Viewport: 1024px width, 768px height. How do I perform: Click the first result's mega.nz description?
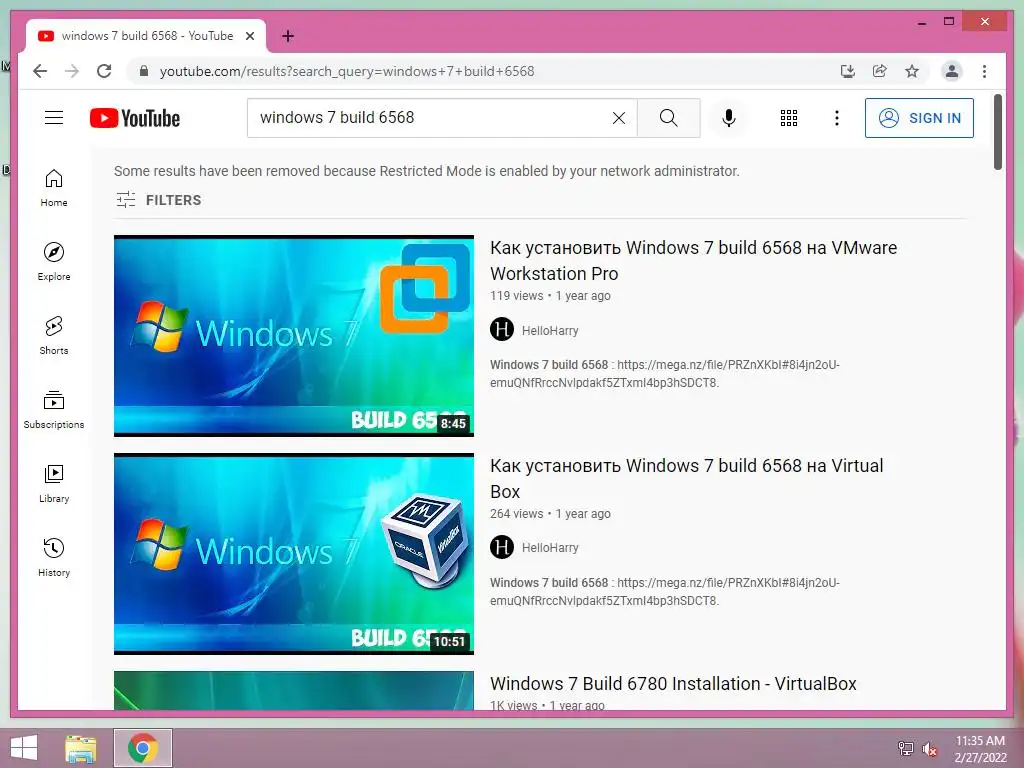pos(665,374)
